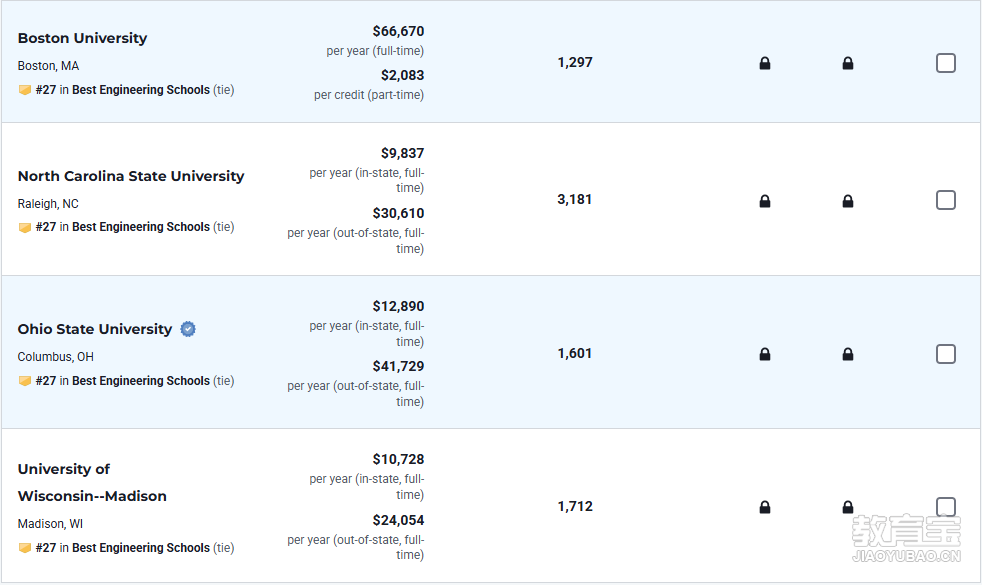Click first lock icon in Boston University row
Image resolution: width=982 pixels, height=585 pixels.
click(765, 63)
